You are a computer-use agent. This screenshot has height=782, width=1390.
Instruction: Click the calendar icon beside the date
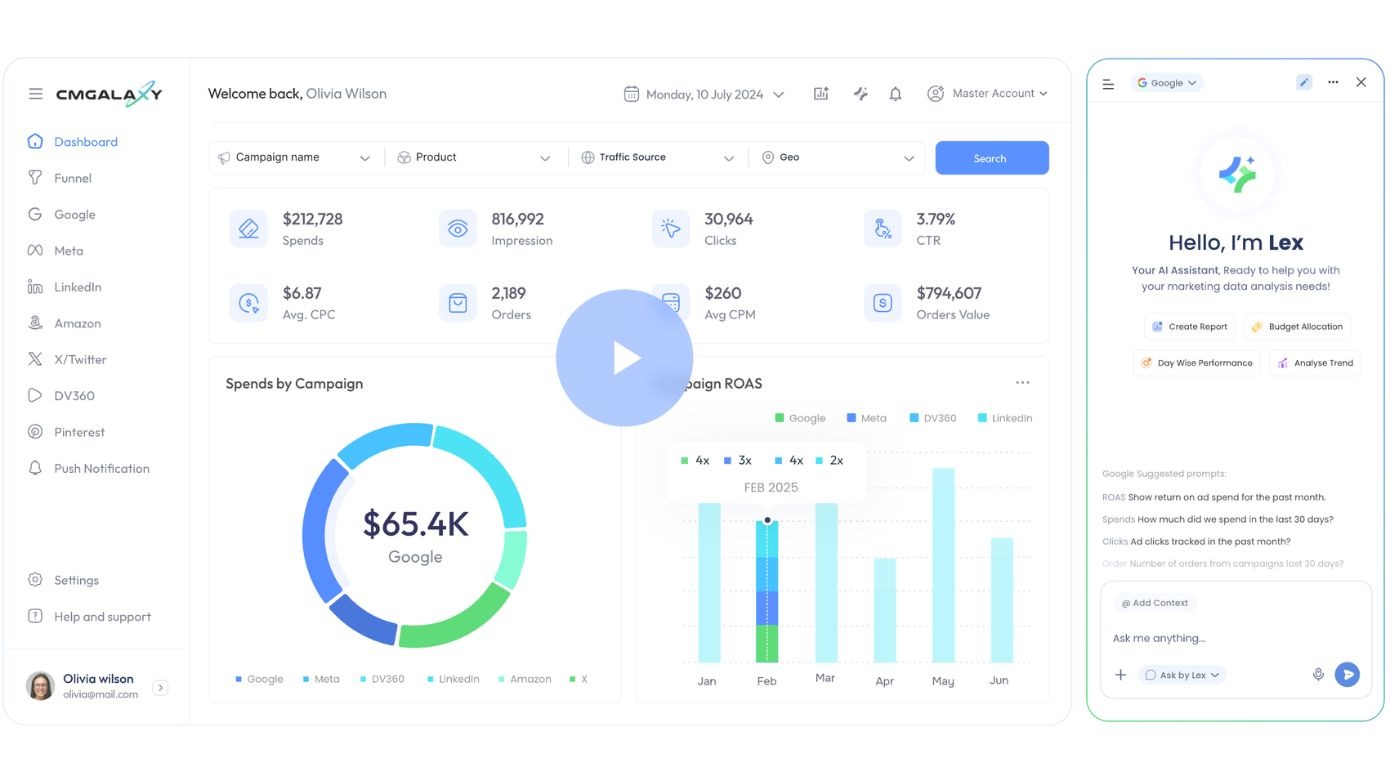coord(631,94)
